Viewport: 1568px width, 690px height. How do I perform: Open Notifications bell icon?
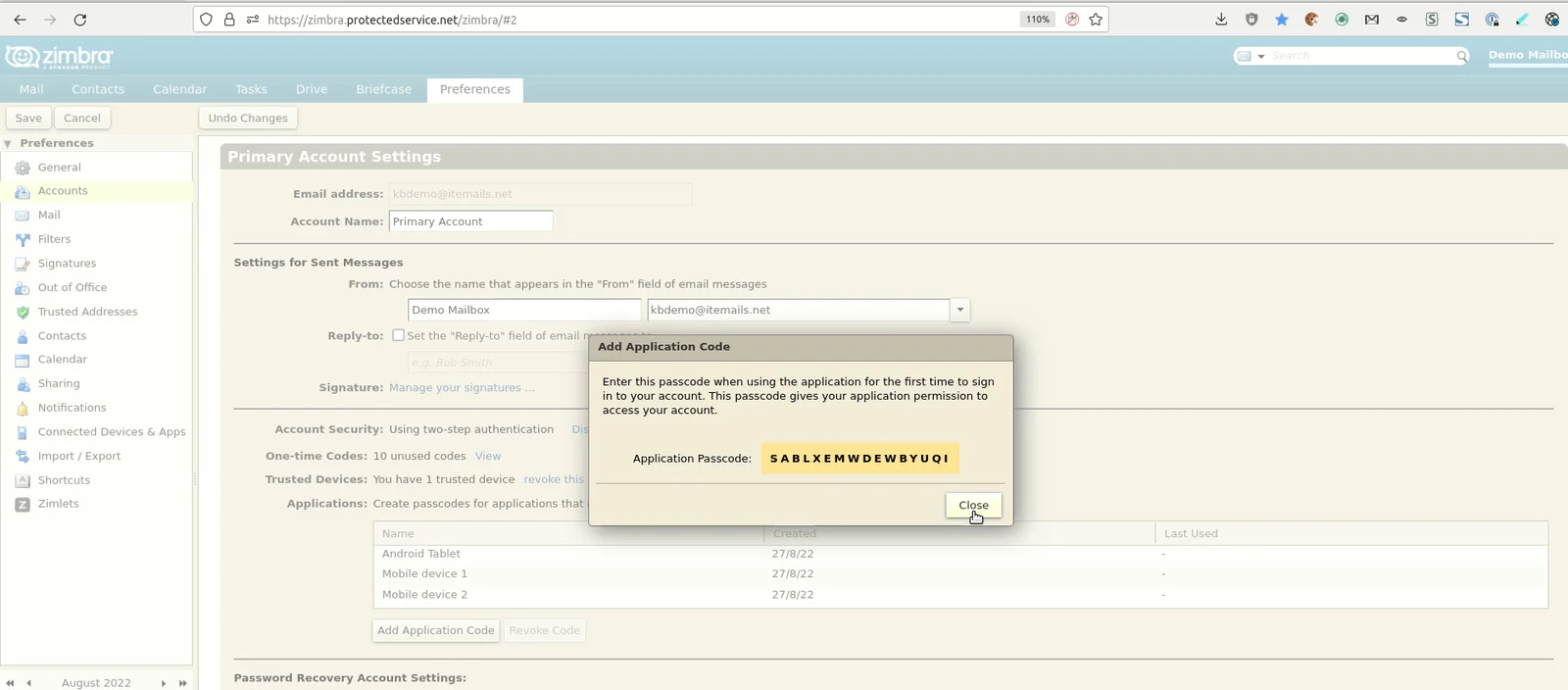pos(23,408)
